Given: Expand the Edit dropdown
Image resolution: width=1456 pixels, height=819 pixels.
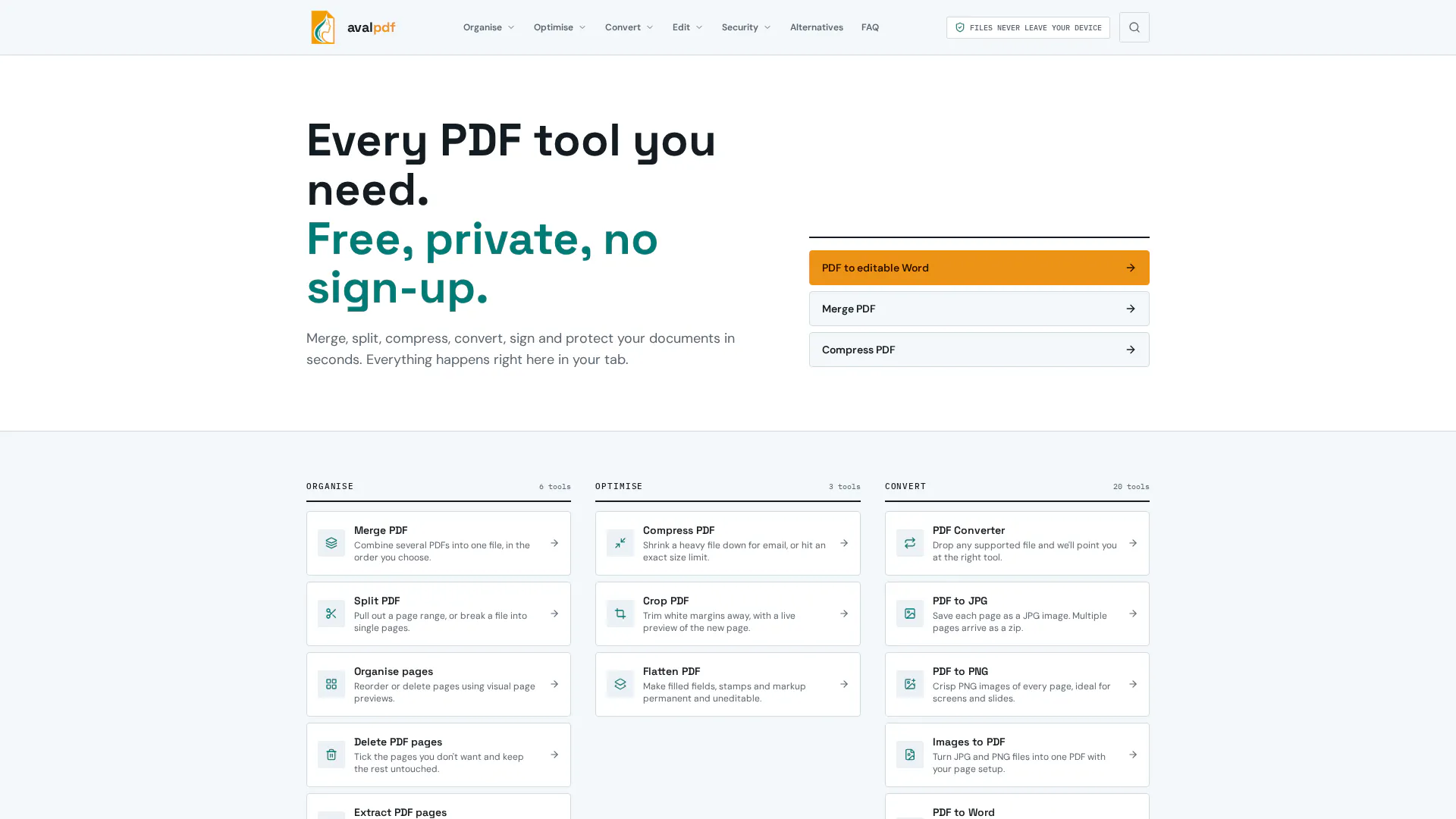Looking at the screenshot, I should coord(687,27).
